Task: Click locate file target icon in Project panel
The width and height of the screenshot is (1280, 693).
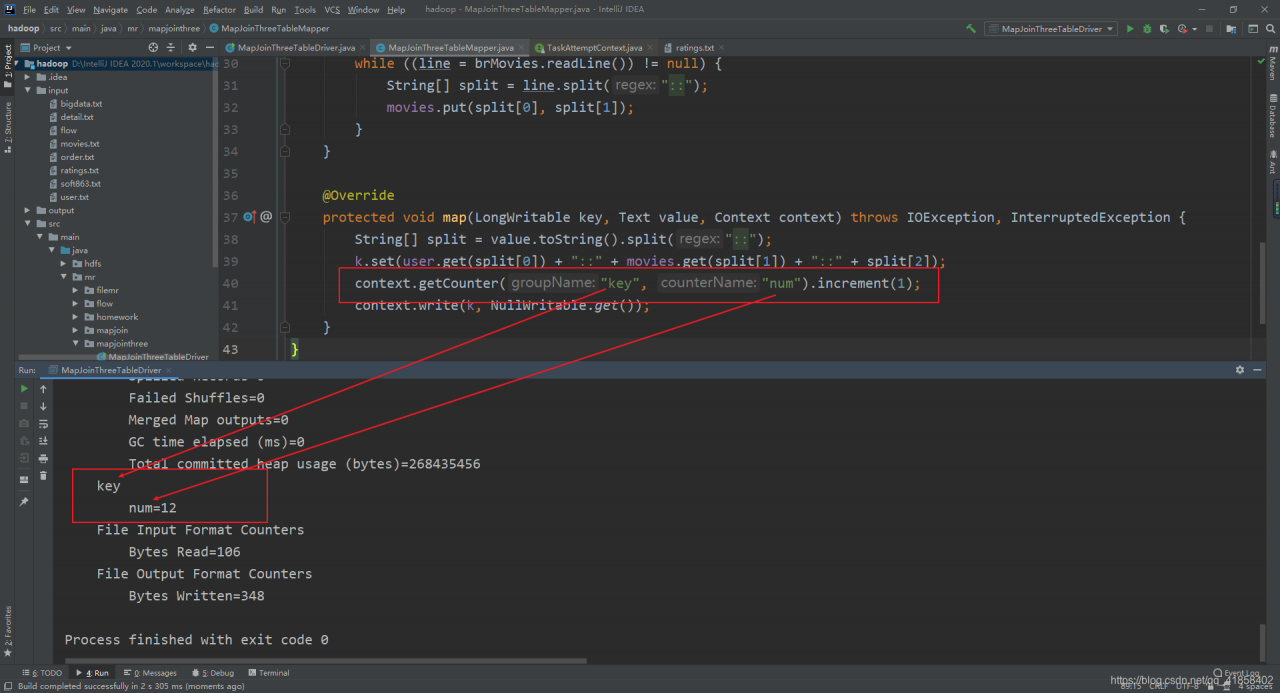Action: [153, 47]
